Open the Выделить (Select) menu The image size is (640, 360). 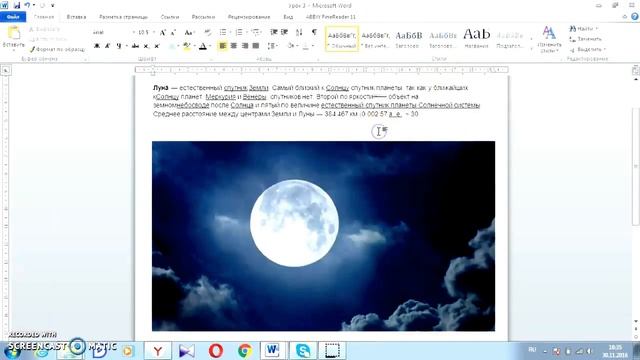pos(588,49)
